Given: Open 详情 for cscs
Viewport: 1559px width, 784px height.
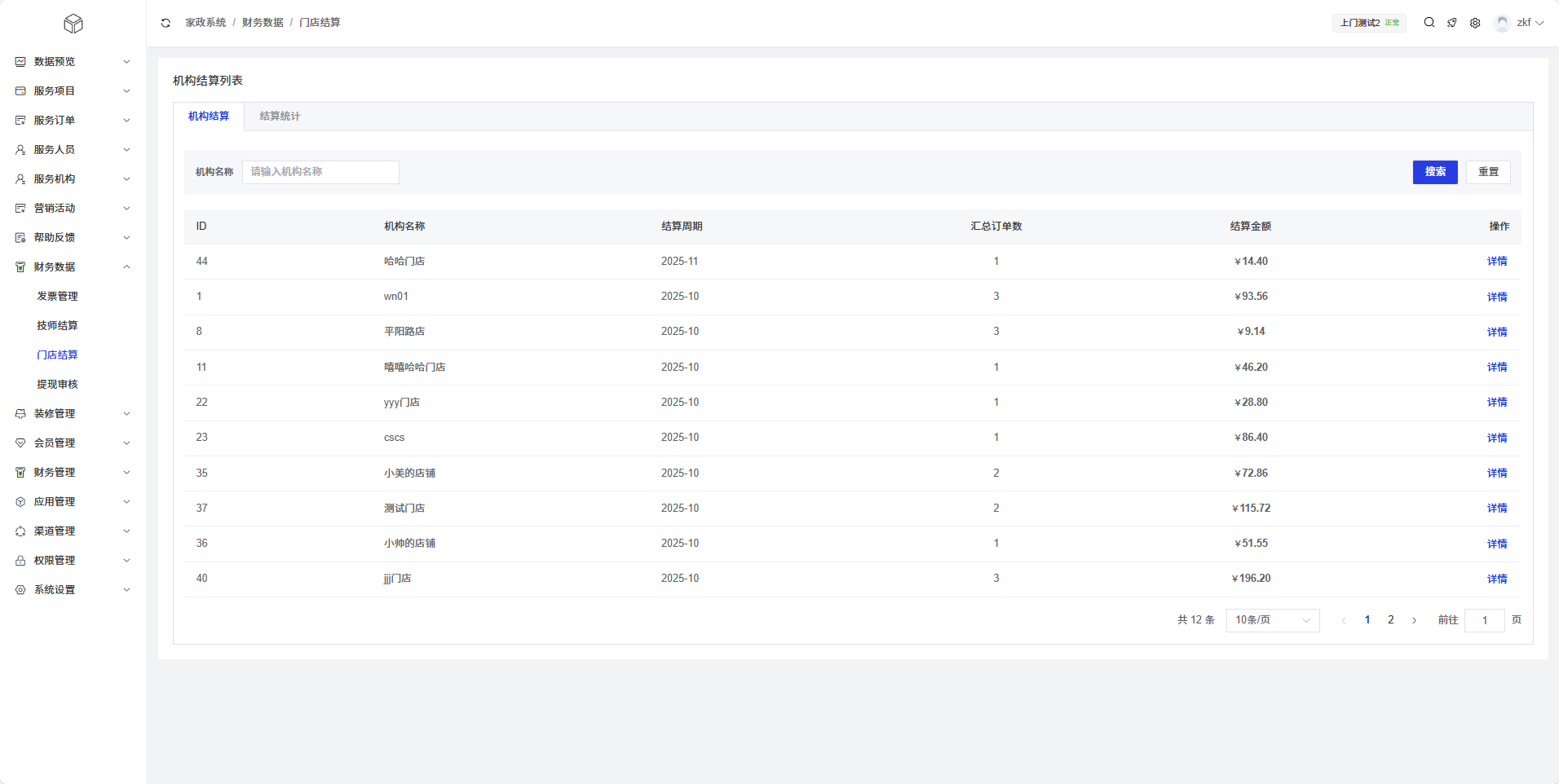Looking at the screenshot, I should point(1497,438).
